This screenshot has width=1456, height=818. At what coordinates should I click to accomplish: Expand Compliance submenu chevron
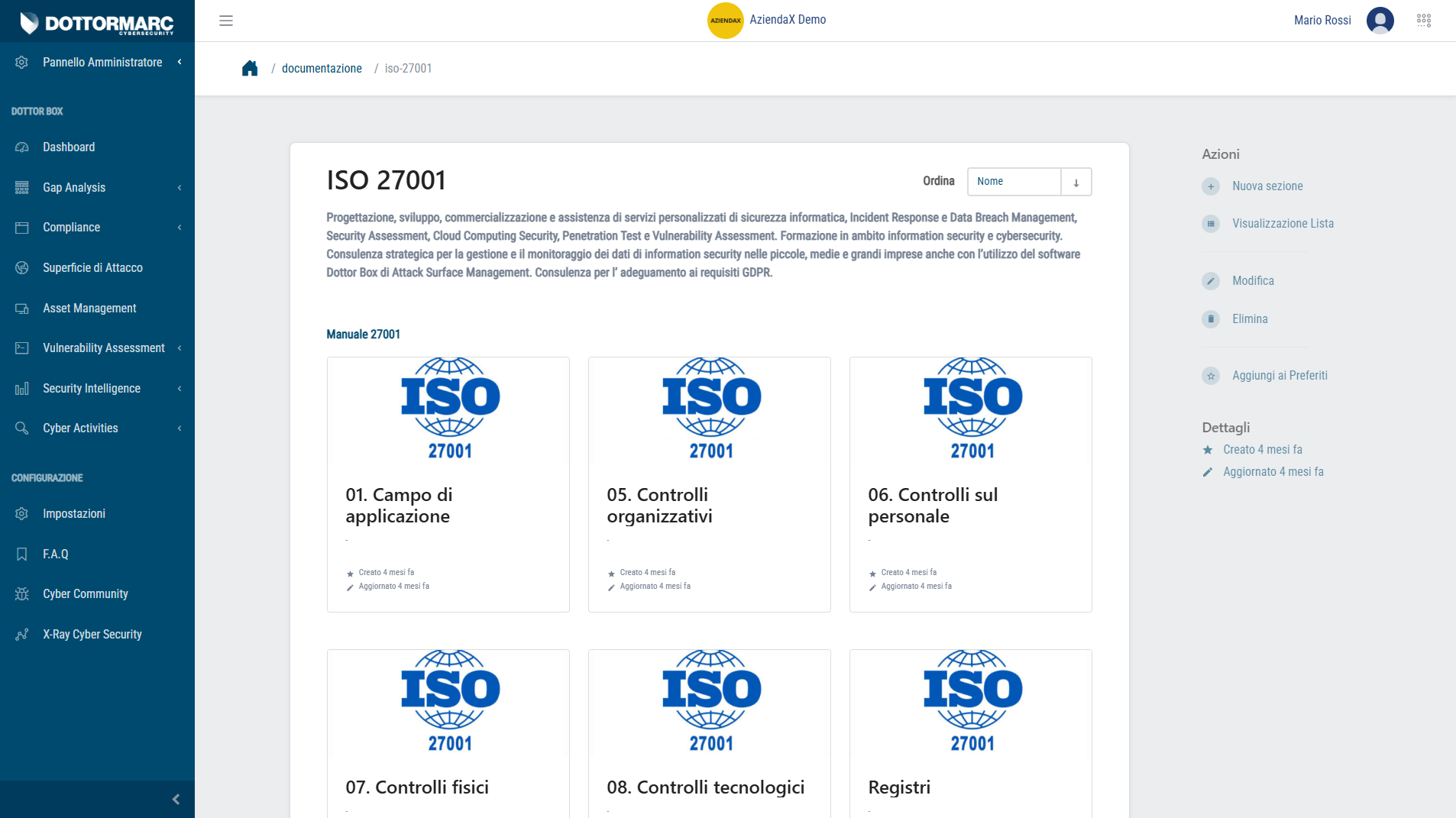pyautogui.click(x=180, y=228)
